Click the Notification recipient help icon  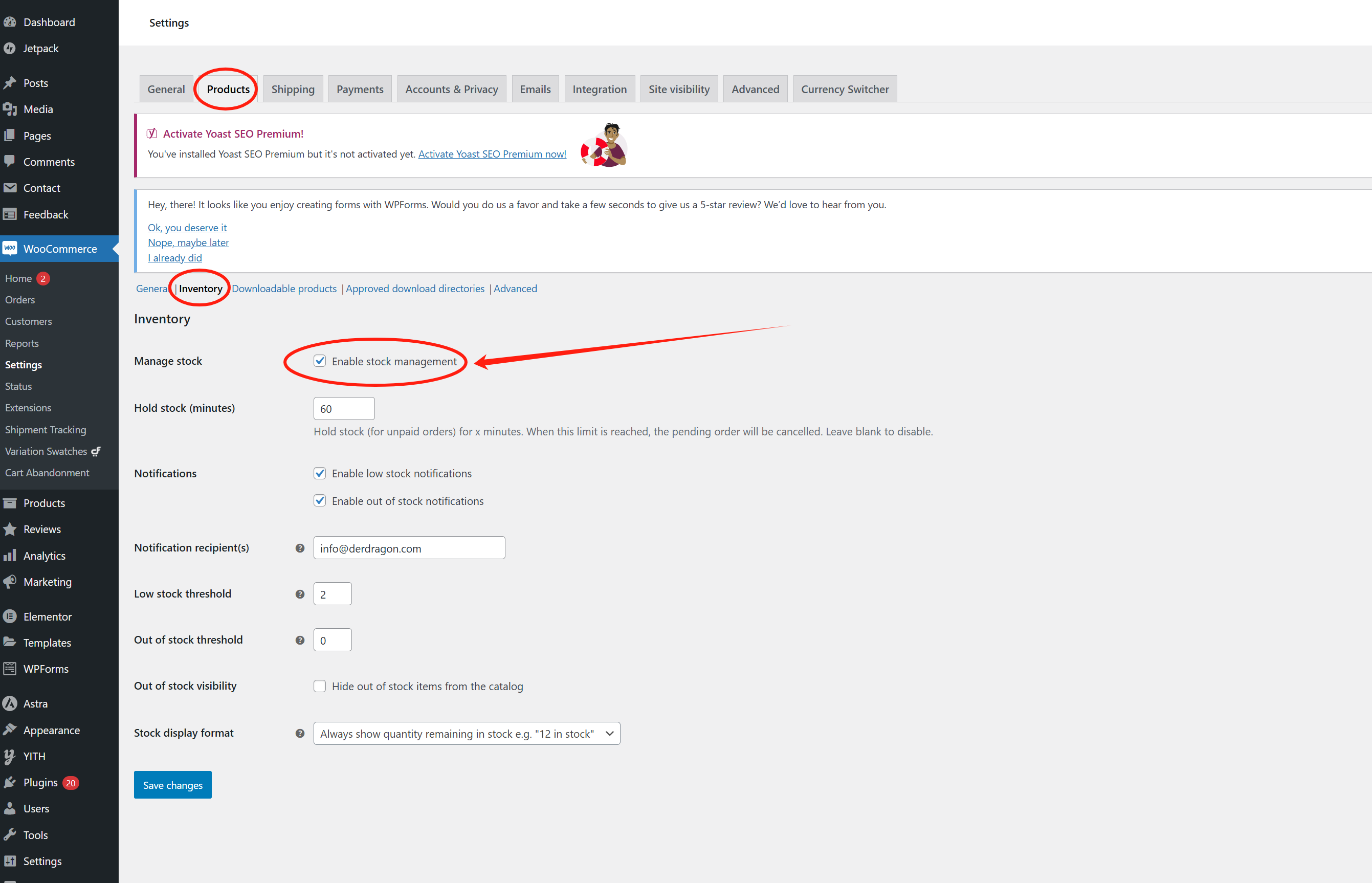point(300,548)
